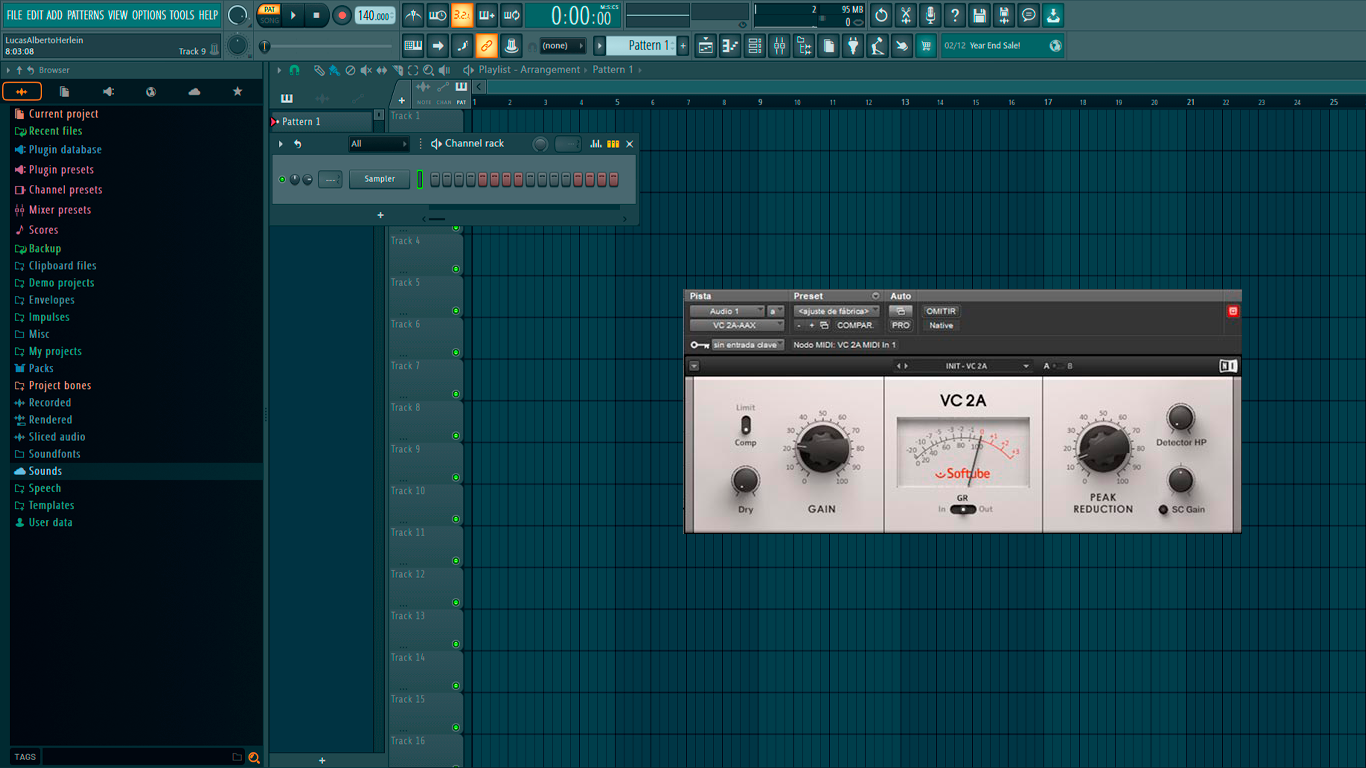The height and width of the screenshot is (768, 1366).
Task: Enable the link icon highlighted orange
Action: 486,45
